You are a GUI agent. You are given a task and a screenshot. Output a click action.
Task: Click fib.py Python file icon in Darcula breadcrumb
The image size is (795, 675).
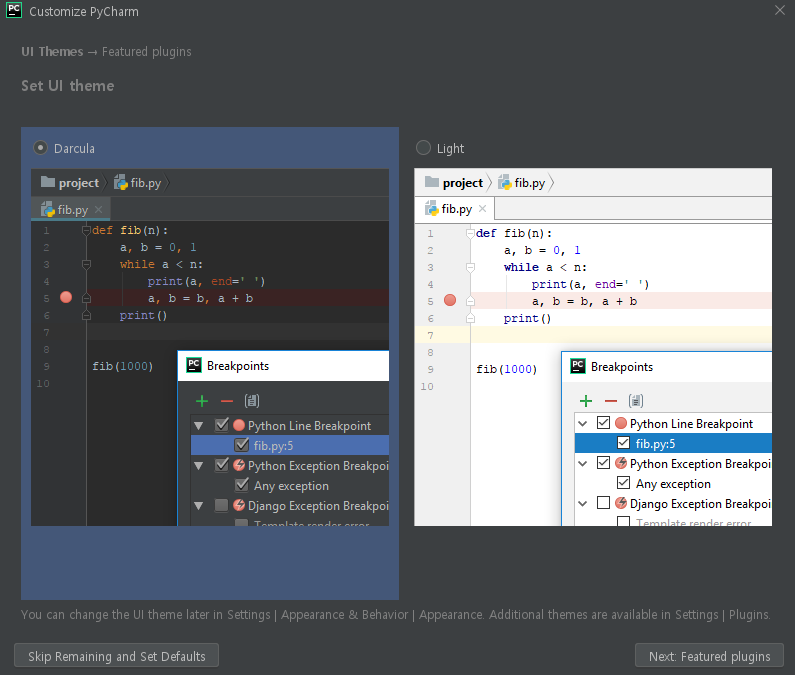(x=121, y=182)
